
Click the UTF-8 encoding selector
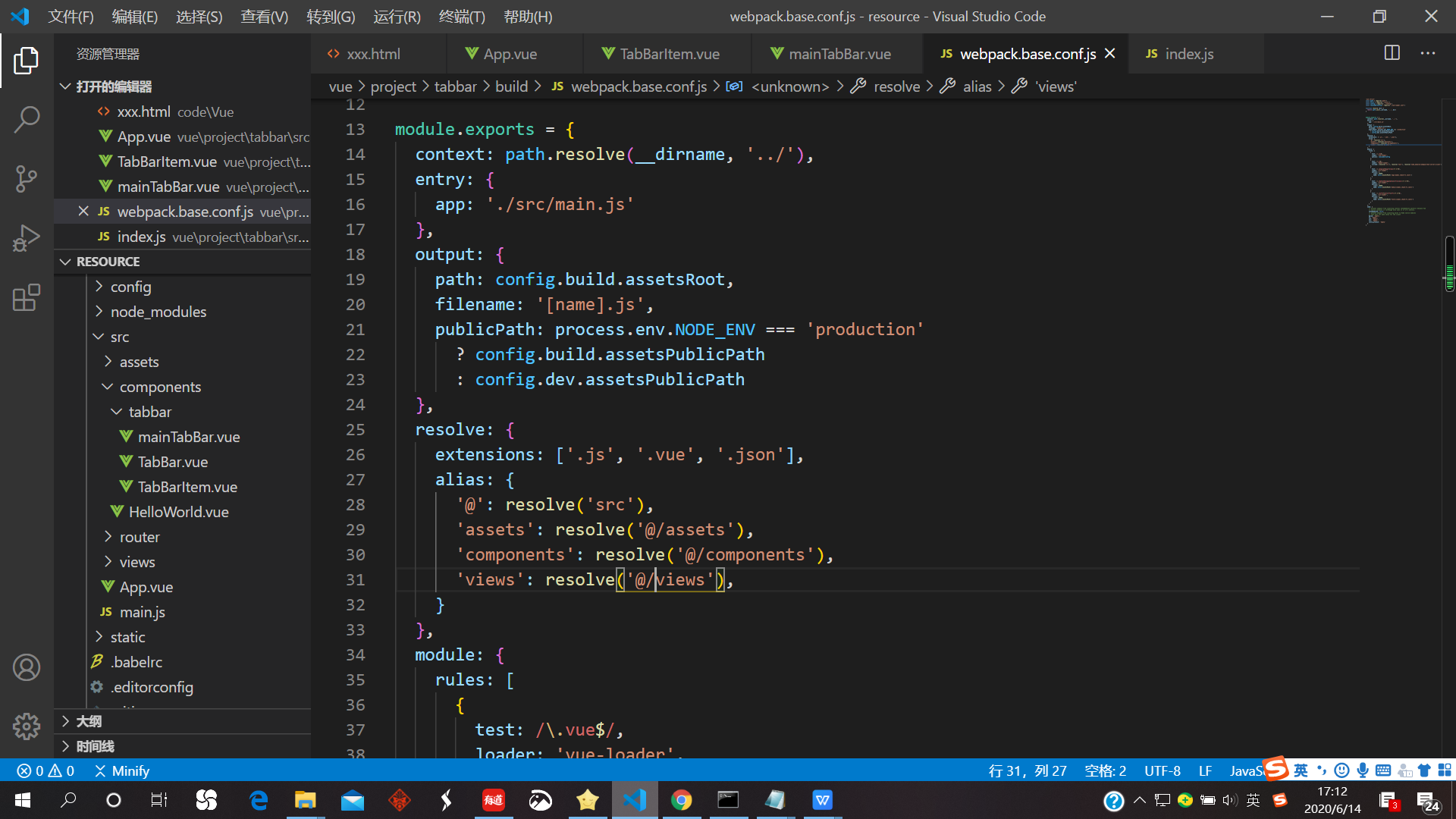(1162, 770)
